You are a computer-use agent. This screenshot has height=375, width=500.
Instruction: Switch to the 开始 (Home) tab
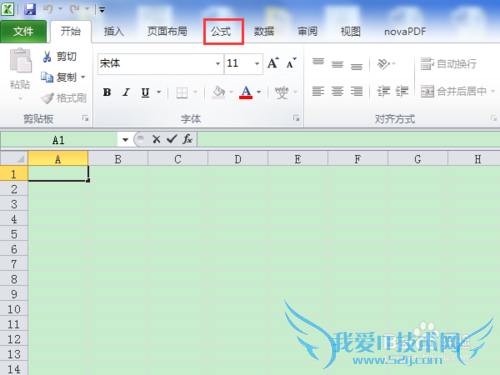71,32
